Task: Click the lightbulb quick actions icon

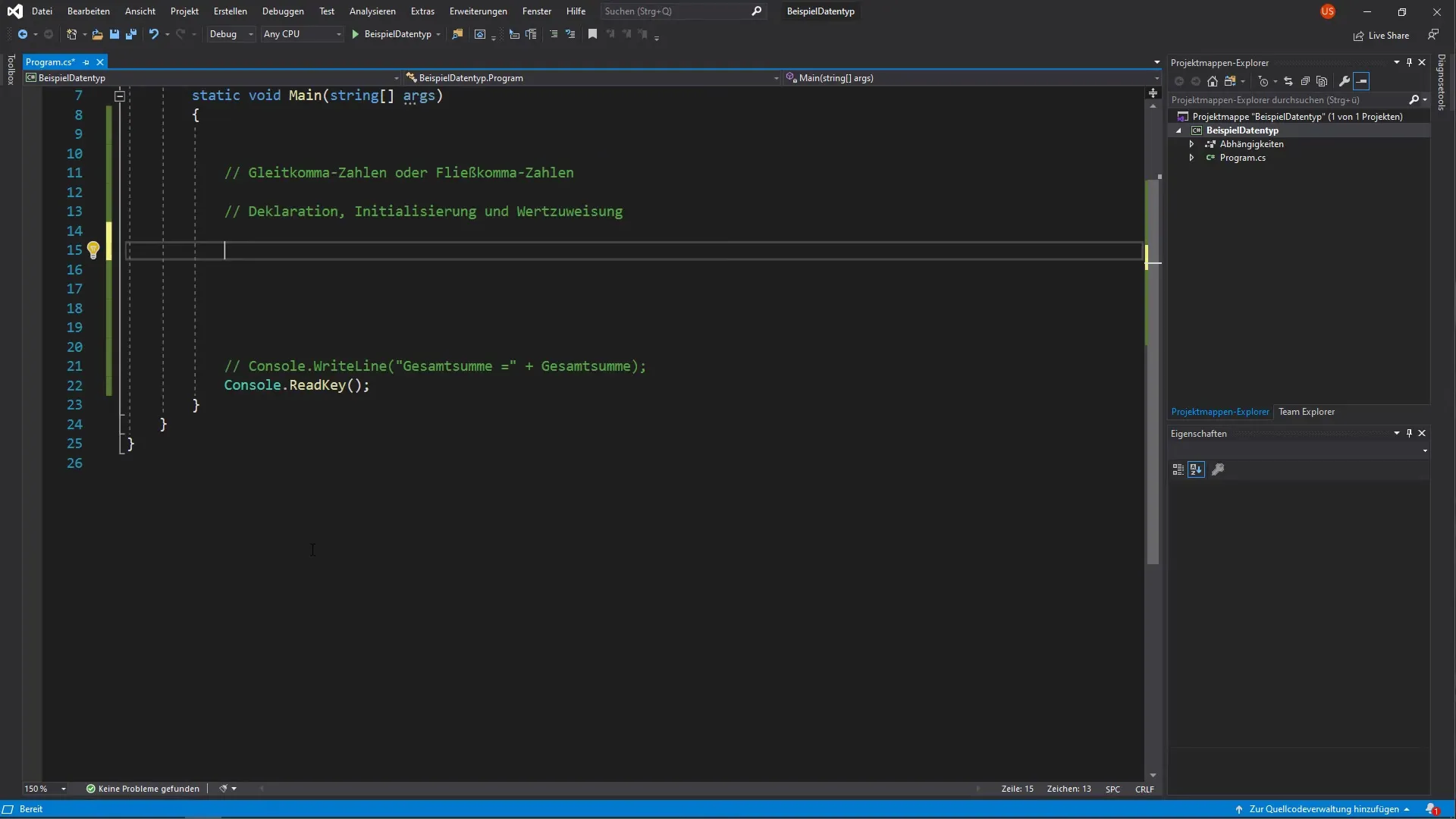Action: [93, 249]
